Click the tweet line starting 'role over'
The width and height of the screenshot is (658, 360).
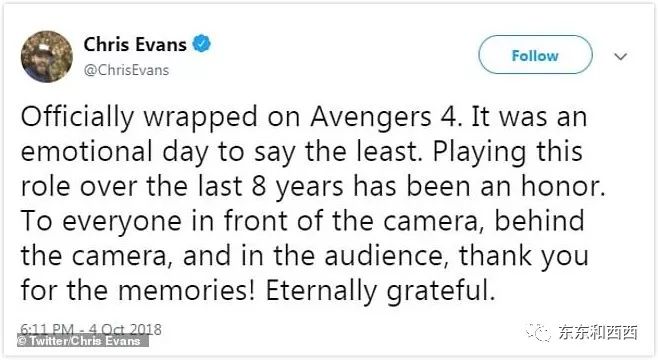tap(313, 187)
